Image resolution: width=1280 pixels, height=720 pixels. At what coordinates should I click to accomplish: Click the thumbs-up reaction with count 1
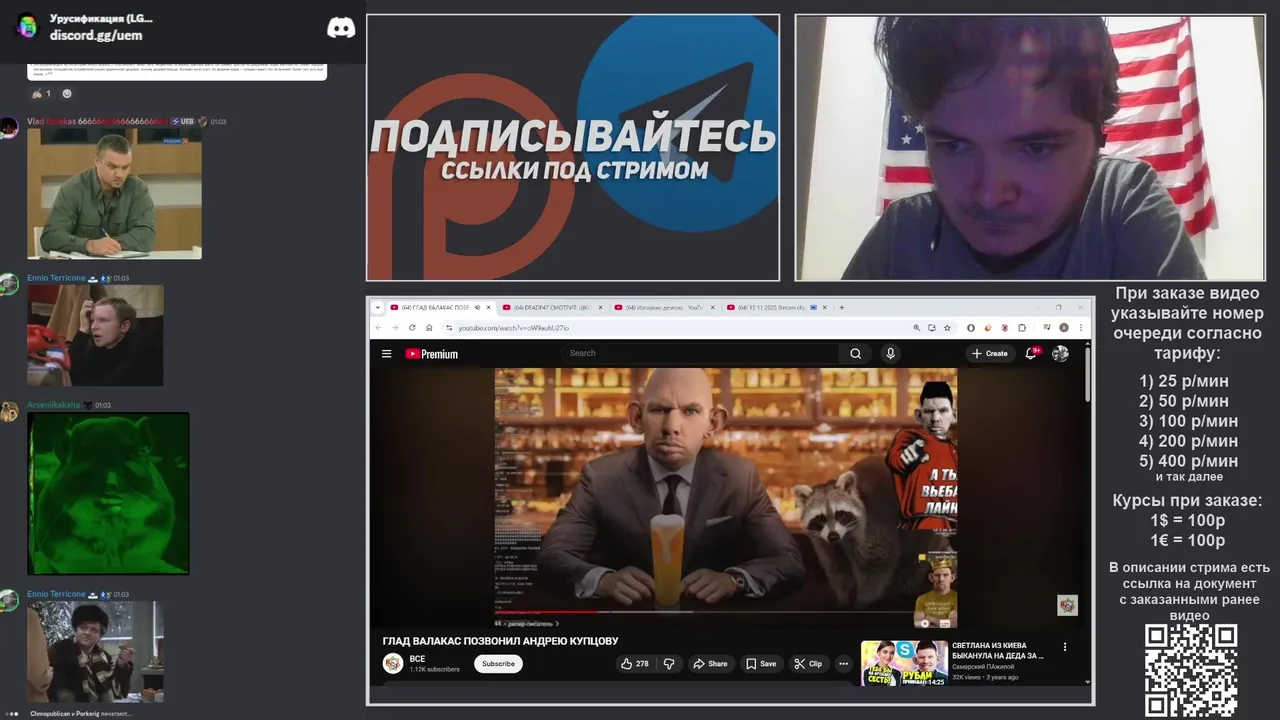[41, 93]
